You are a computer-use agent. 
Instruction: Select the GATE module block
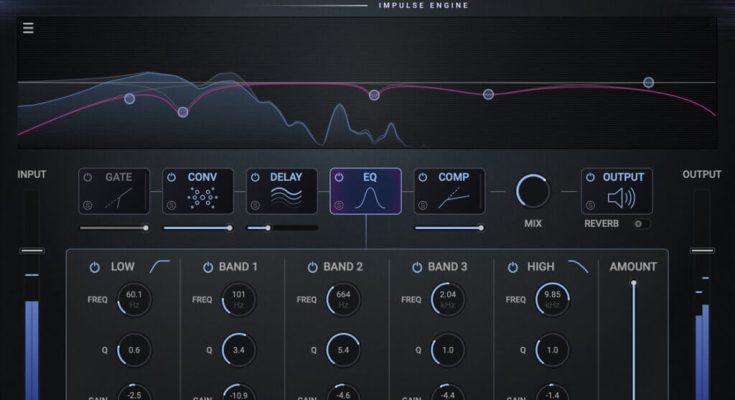[x=113, y=191]
